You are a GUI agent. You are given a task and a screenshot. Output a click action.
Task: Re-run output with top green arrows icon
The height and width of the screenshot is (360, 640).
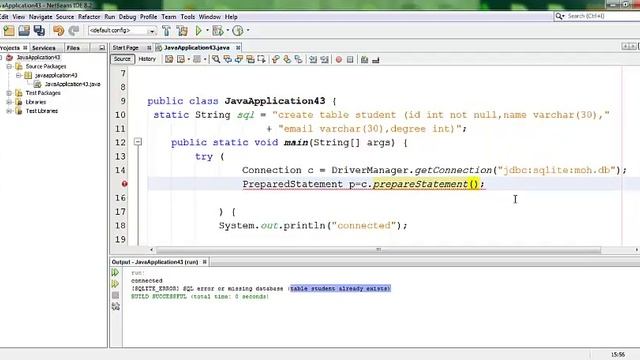[x=116, y=272]
